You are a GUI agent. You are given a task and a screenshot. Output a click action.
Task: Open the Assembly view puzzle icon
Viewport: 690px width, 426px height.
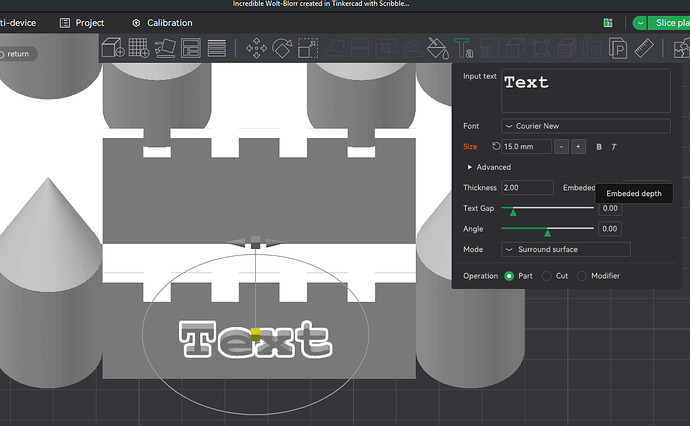point(682,48)
